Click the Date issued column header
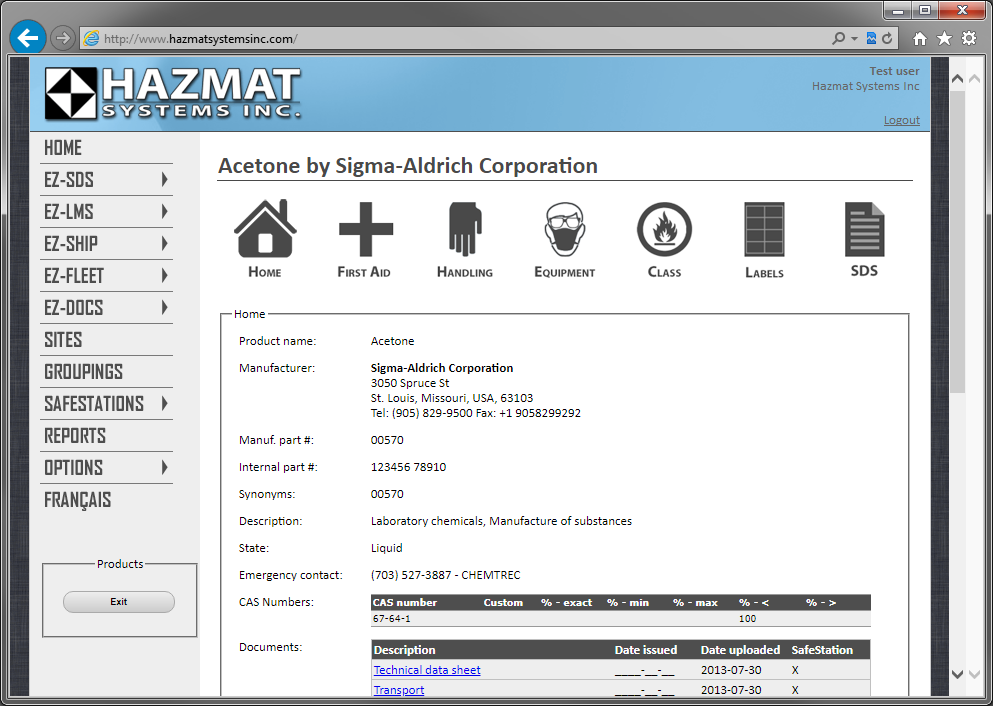This screenshot has height=706, width=993. coord(645,650)
